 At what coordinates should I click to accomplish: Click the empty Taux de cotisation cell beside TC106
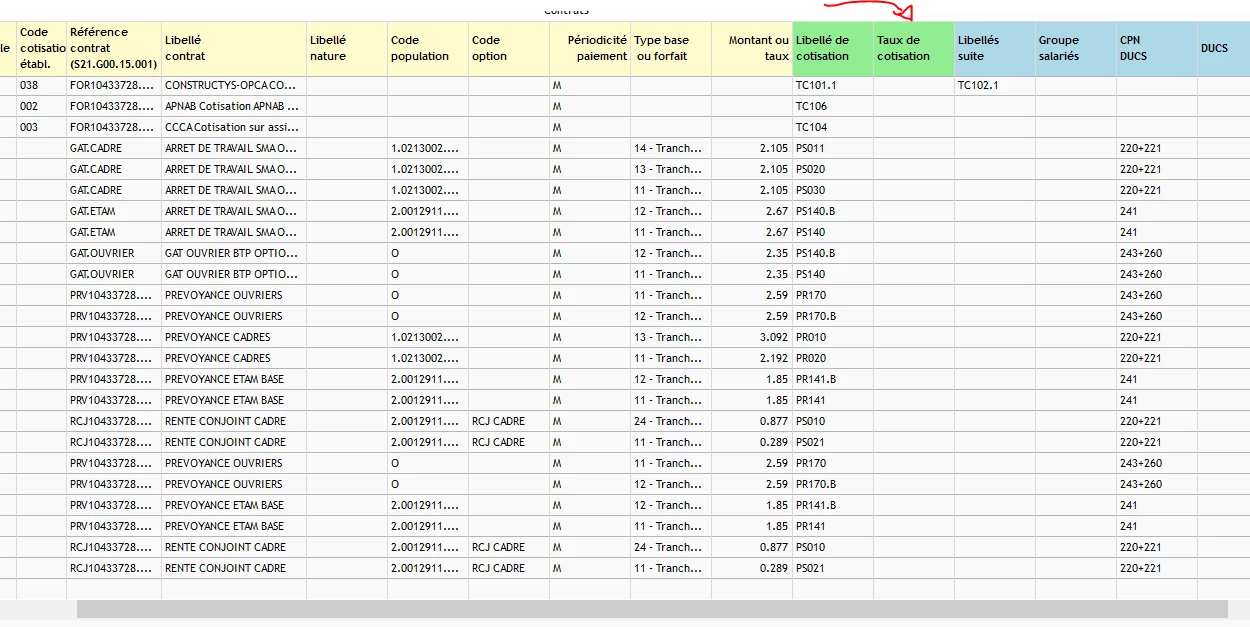pos(914,107)
